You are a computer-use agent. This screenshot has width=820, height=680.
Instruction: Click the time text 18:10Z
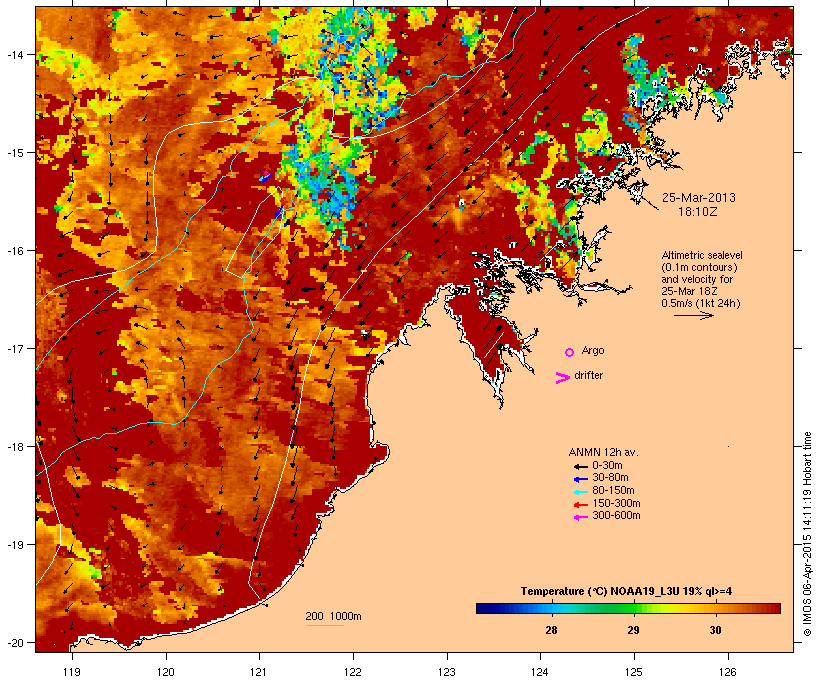pyautogui.click(x=698, y=212)
